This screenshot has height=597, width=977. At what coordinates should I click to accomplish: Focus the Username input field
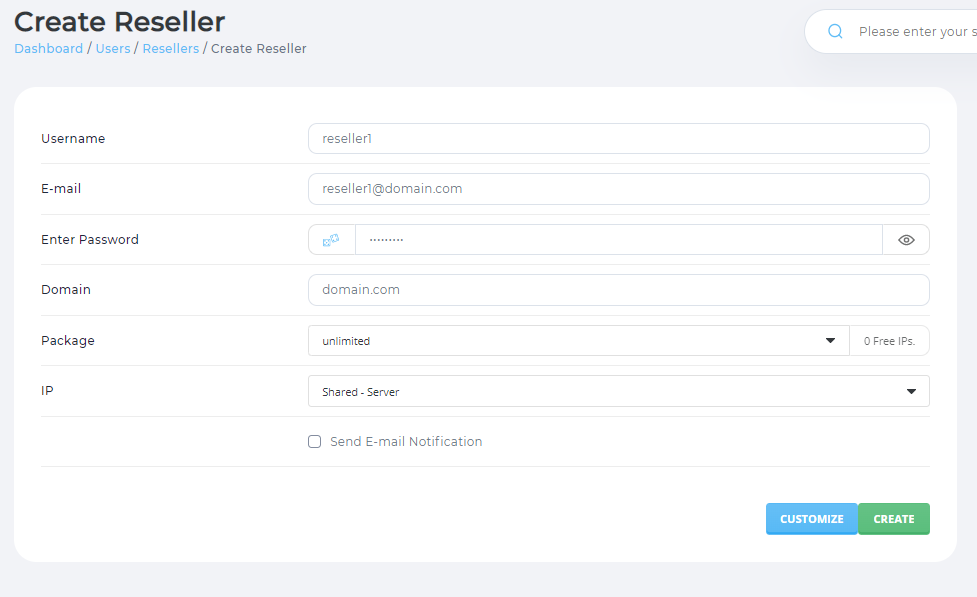[618, 139]
